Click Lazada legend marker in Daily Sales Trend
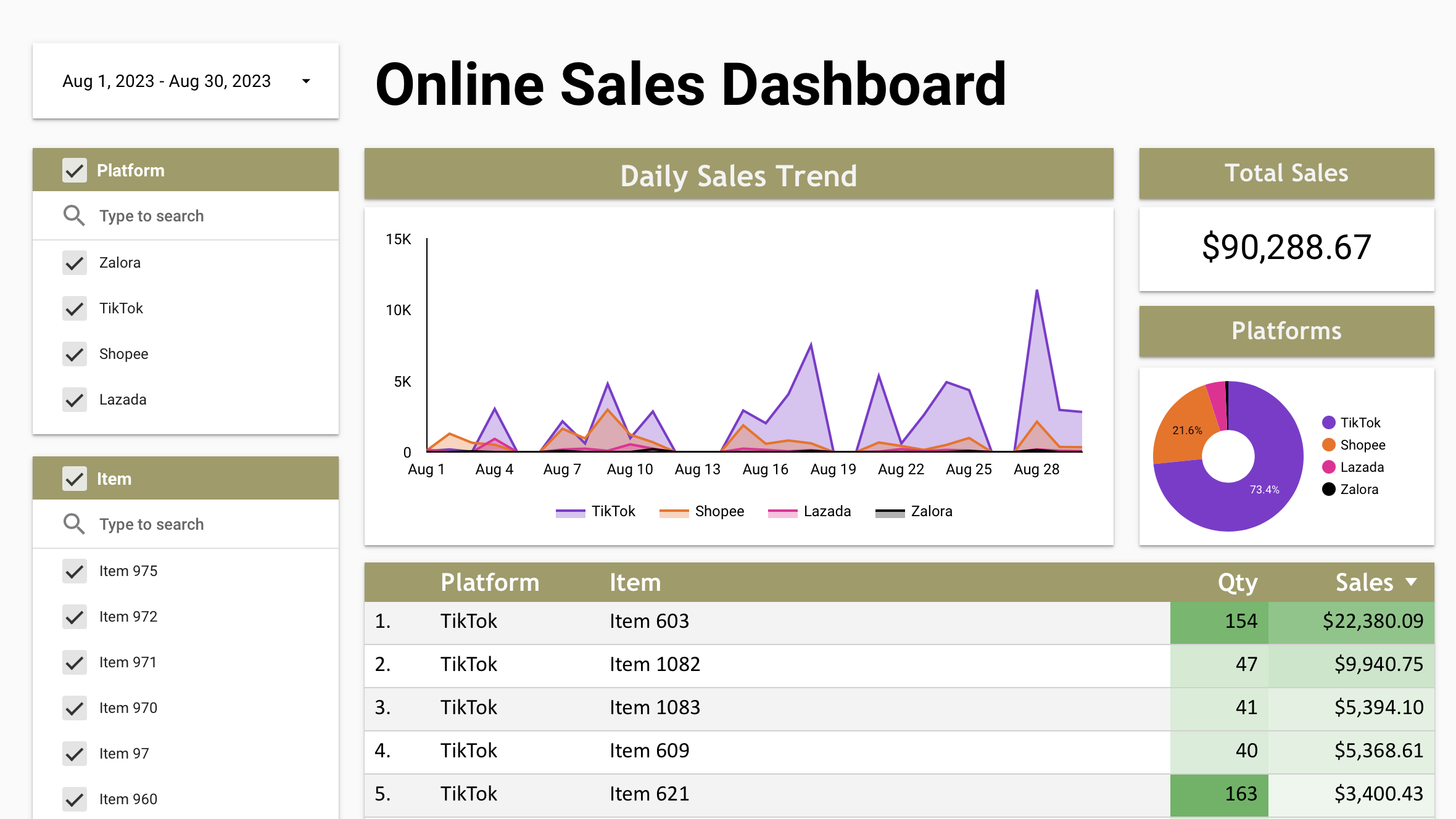 (782, 512)
